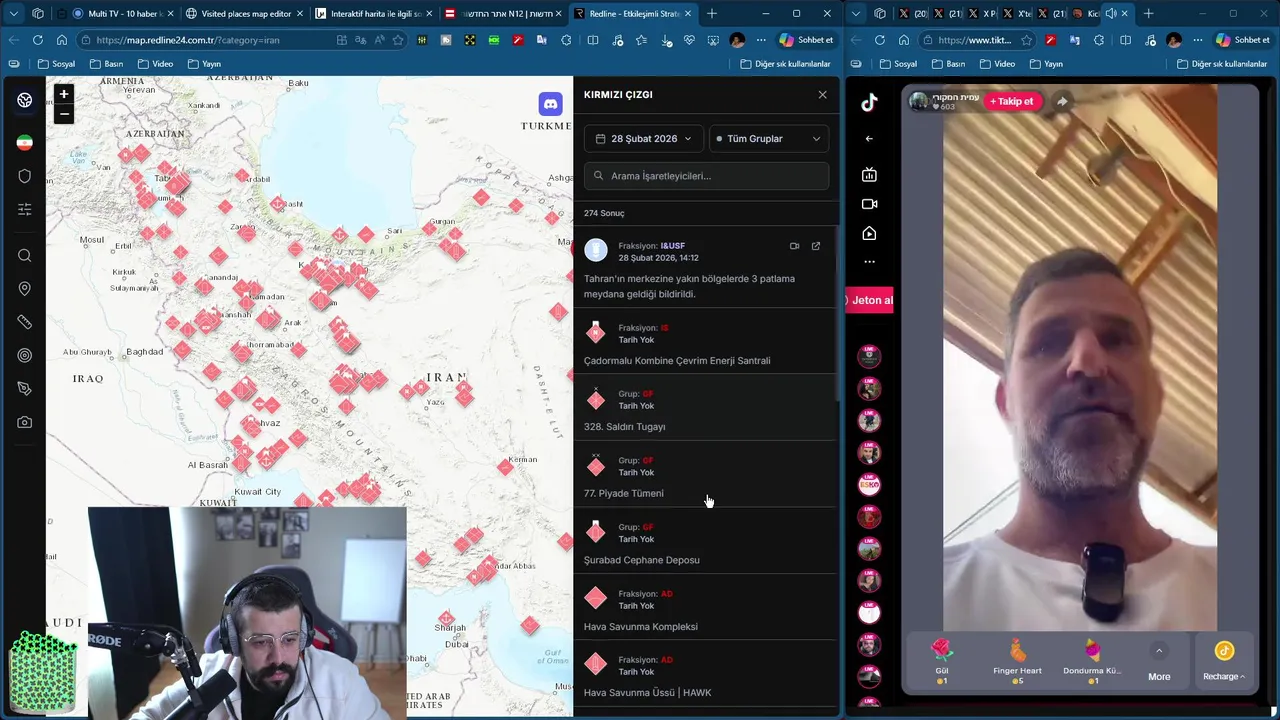
Task: Refresh the left browser page
Action: (x=38, y=40)
